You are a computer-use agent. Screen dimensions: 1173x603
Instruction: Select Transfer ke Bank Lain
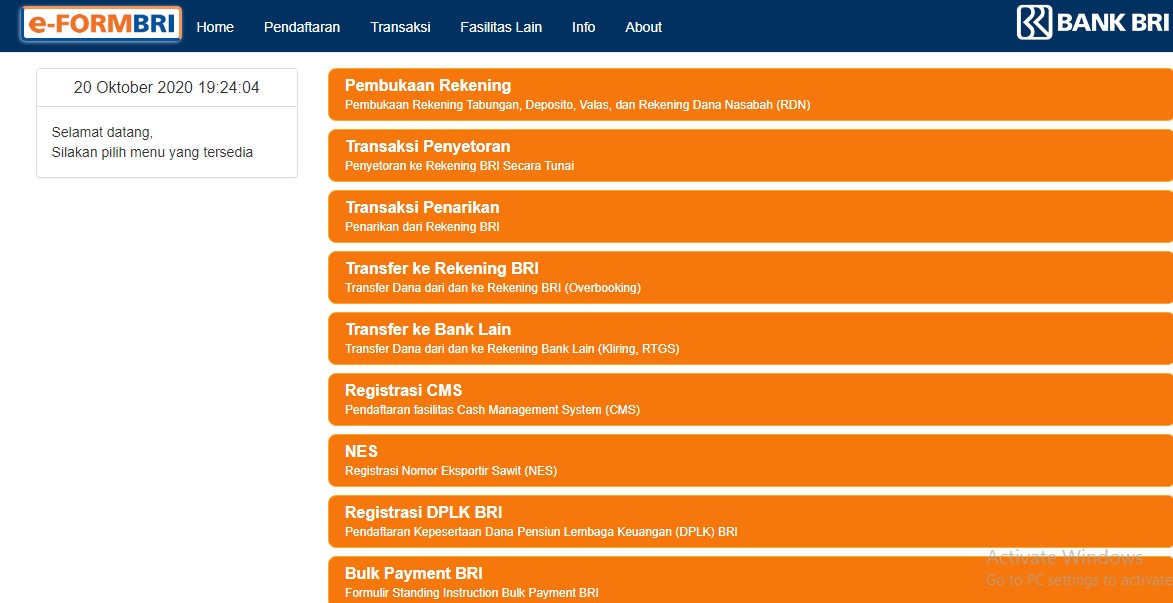750,338
